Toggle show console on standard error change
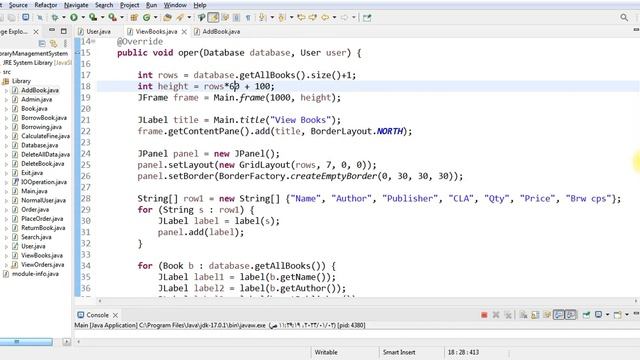640x360 pixels. [x=571, y=315]
